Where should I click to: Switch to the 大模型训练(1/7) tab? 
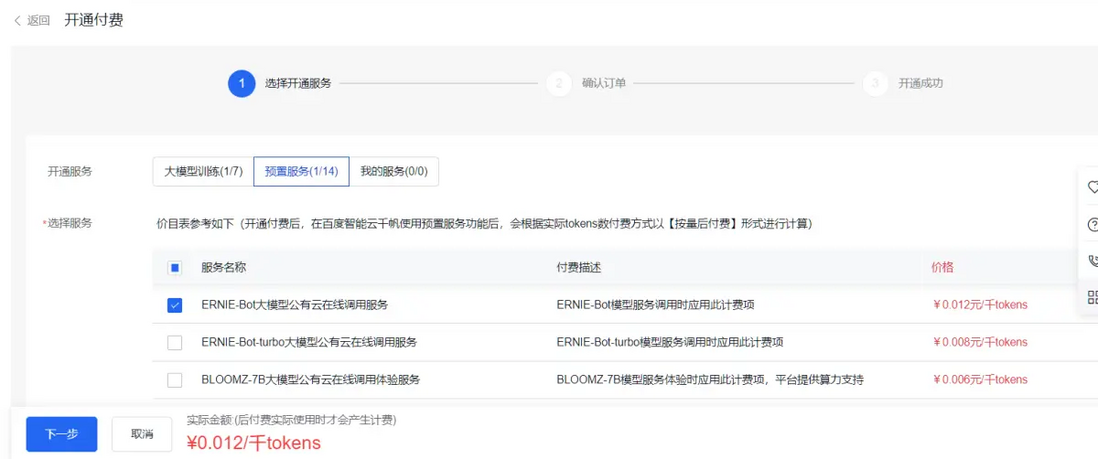203,172
